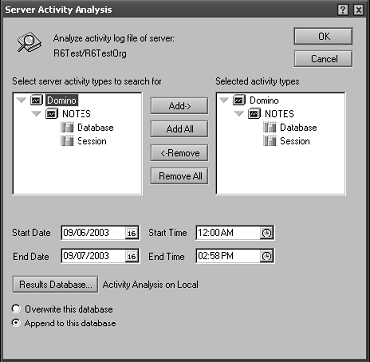370x362 pixels.
Task: Select Database text in the left tree
Action: tap(95, 128)
